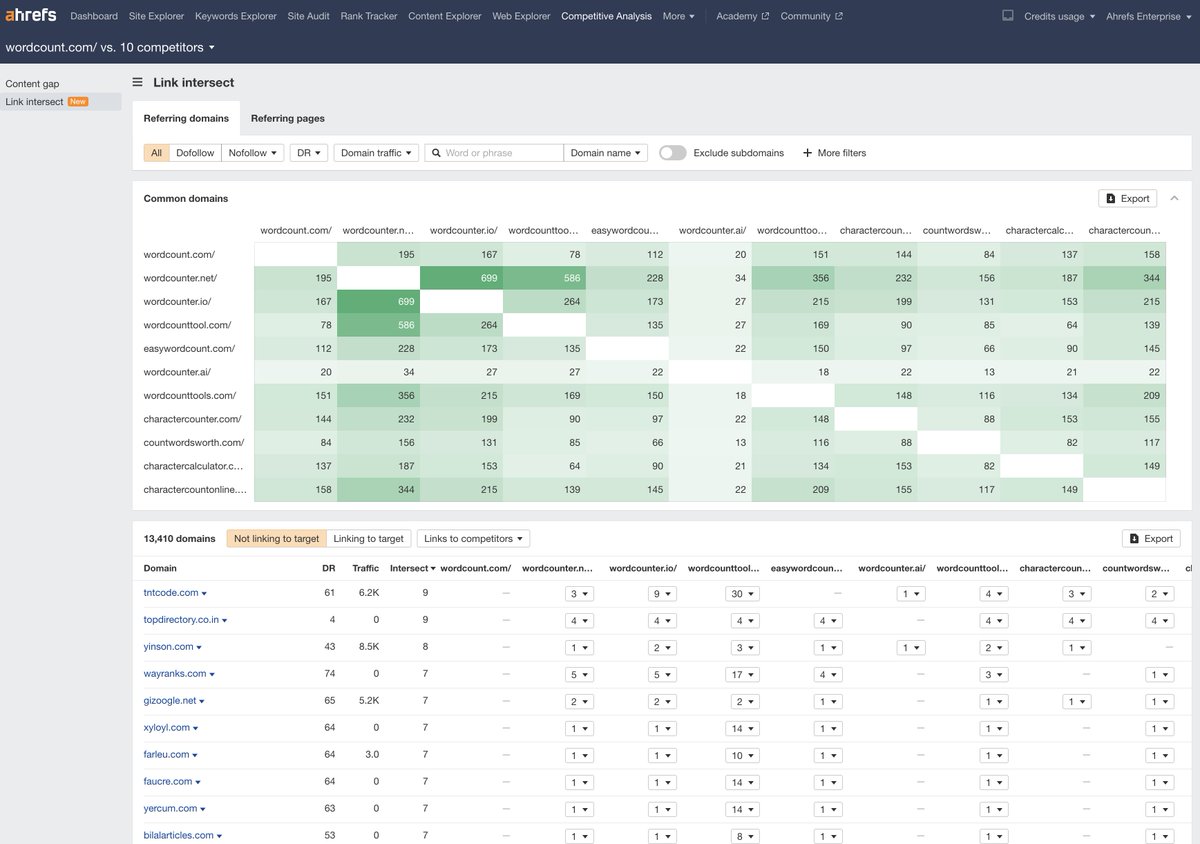
Task: Toggle Exclude subdomains switch
Action: (673, 153)
